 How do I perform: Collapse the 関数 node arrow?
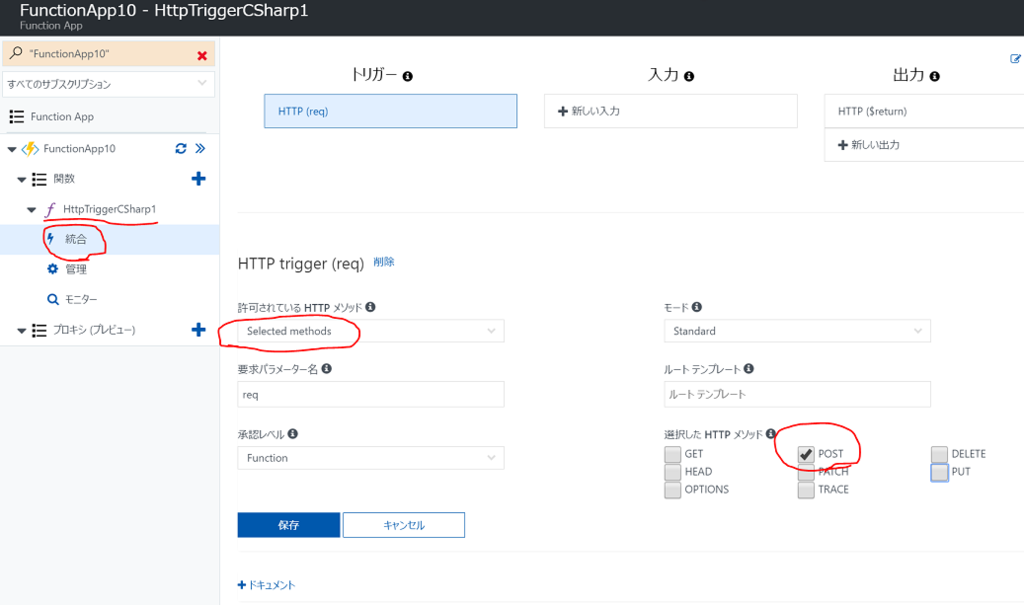point(22,179)
